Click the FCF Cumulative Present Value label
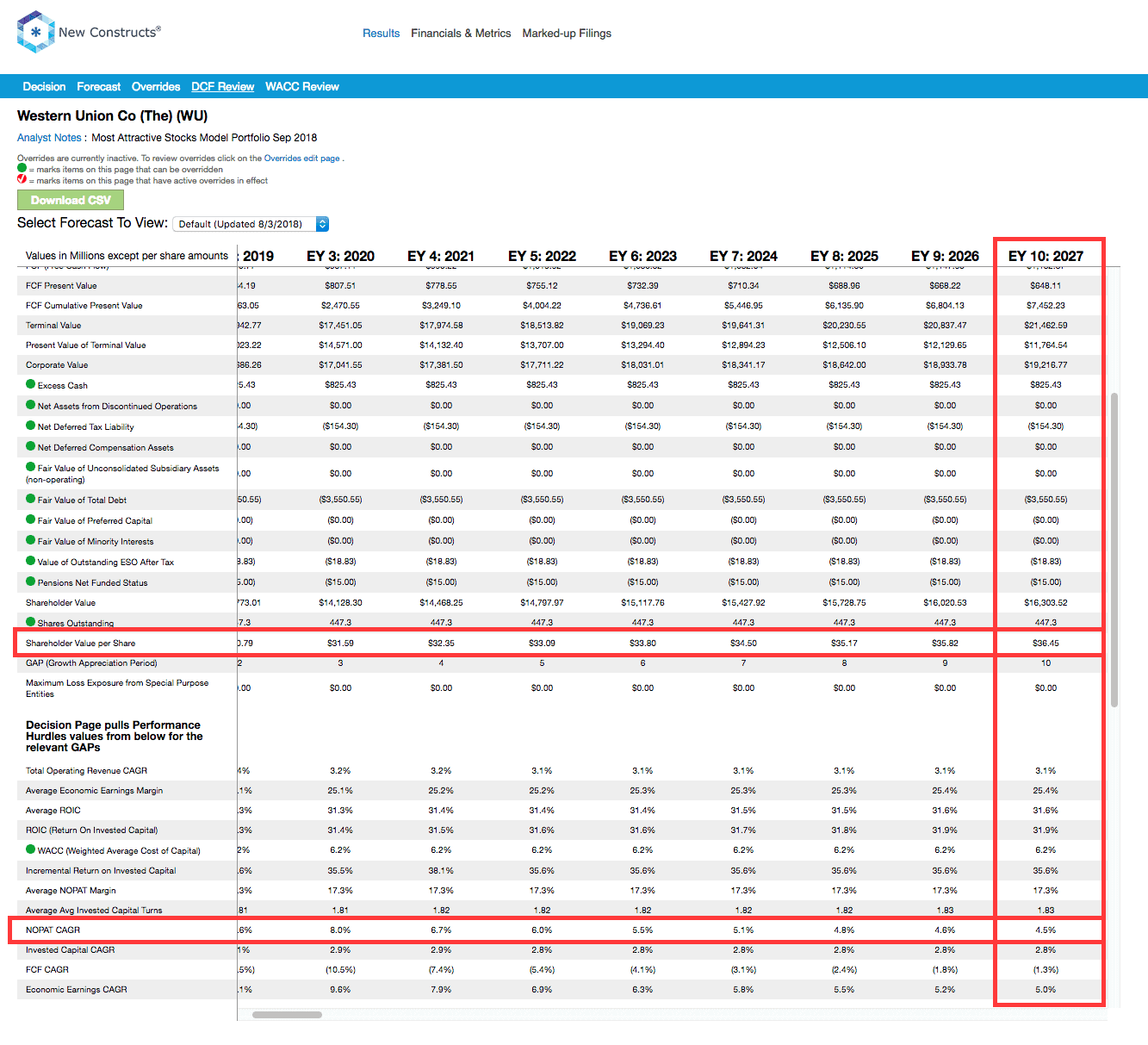This screenshot has width=1148, height=1045. pos(84,306)
